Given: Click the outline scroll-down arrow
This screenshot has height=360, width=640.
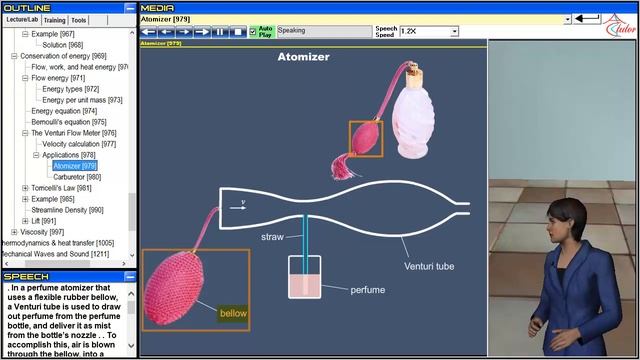Looking at the screenshot, I should point(132,256).
